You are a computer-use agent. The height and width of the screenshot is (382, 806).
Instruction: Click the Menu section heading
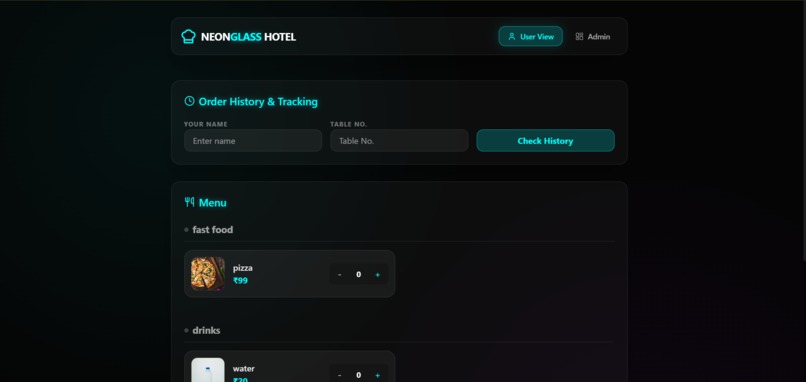[x=213, y=203]
